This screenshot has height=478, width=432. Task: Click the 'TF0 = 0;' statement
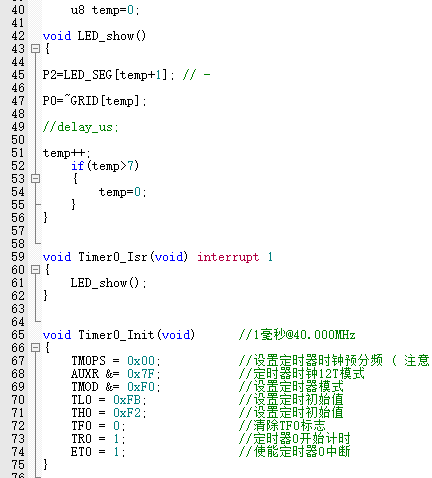click(x=98, y=426)
